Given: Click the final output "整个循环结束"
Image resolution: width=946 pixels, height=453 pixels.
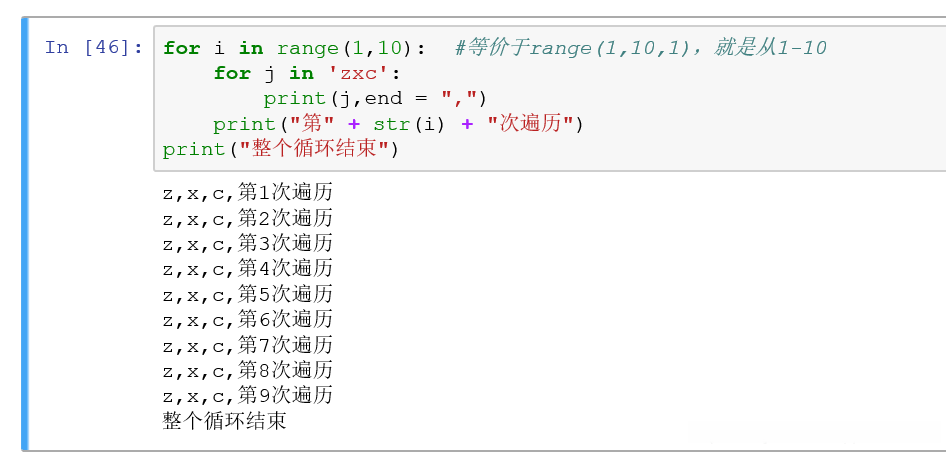Looking at the screenshot, I should pos(225,421).
